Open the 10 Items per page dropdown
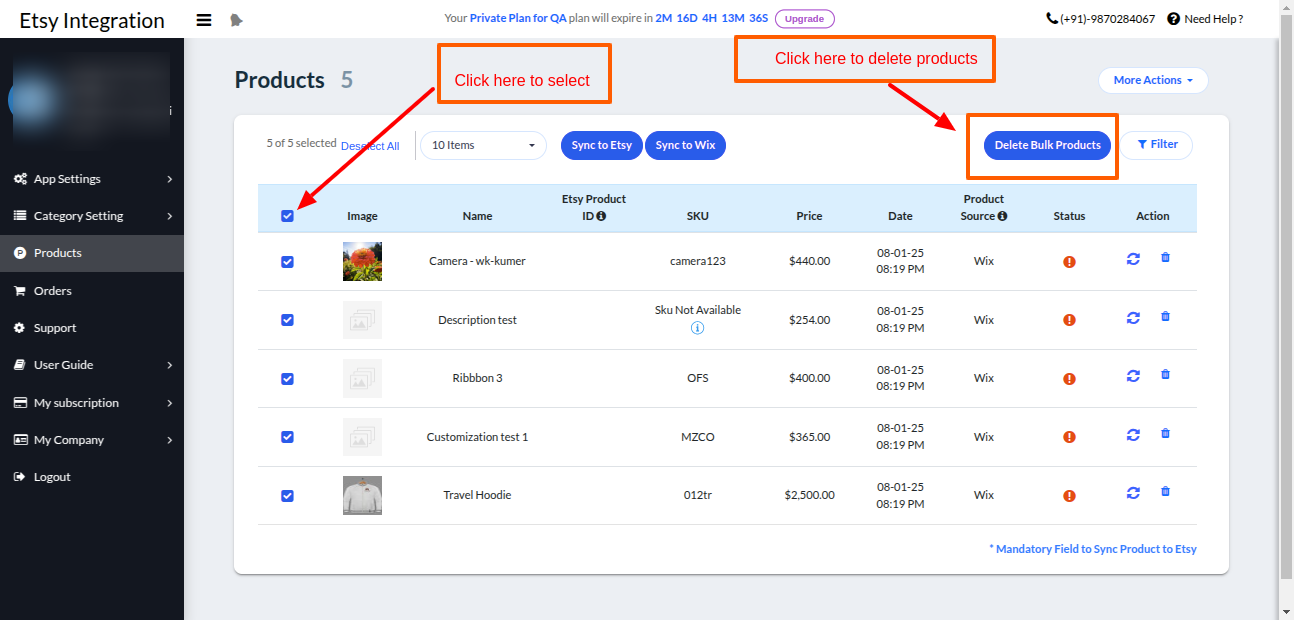This screenshot has height=620, width=1294. pyautogui.click(x=483, y=145)
